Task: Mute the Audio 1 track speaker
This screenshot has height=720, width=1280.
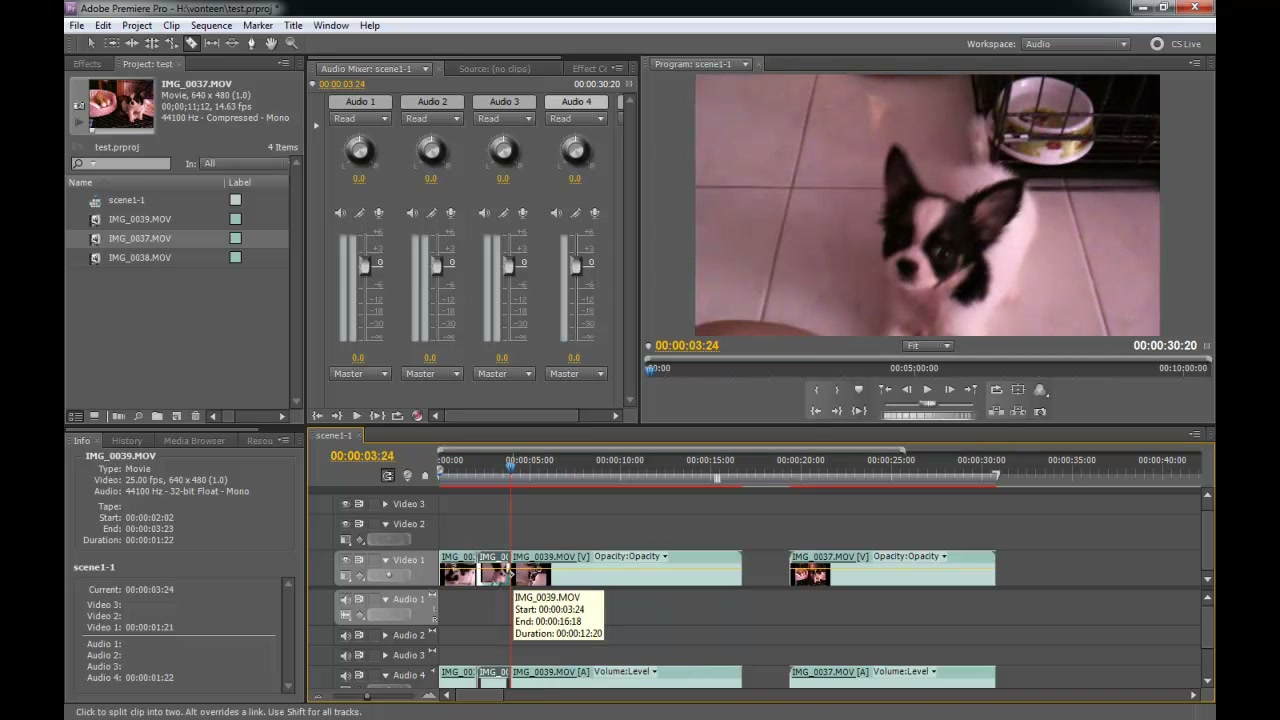Action: coord(345,599)
